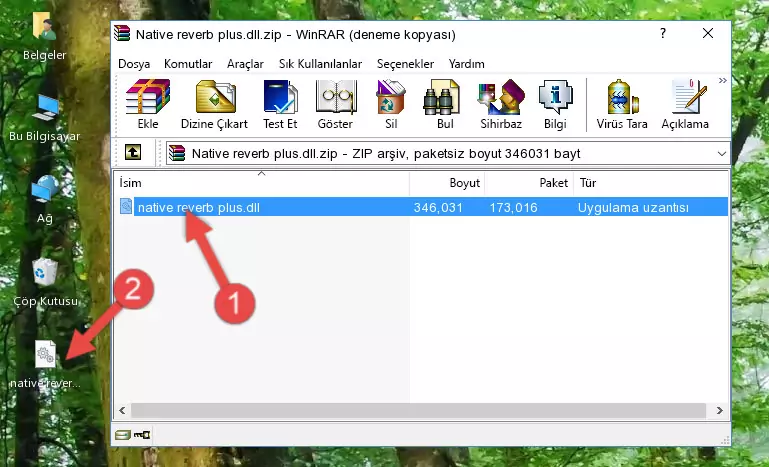Run Test Et archive test
This screenshot has width=769, height=467.
(x=280, y=104)
